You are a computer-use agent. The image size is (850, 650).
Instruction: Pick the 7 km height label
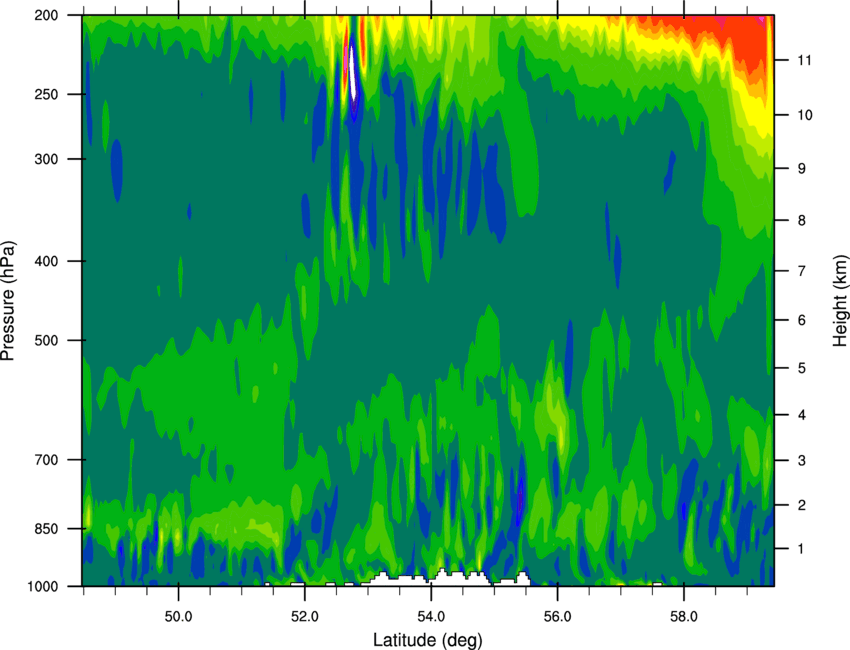point(801,271)
